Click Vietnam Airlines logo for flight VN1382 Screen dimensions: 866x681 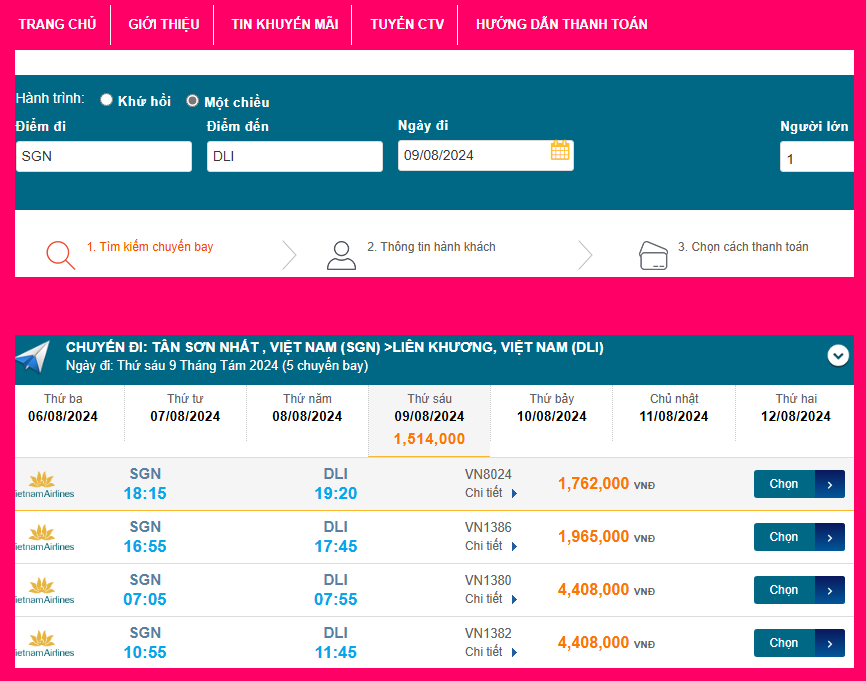(42, 643)
